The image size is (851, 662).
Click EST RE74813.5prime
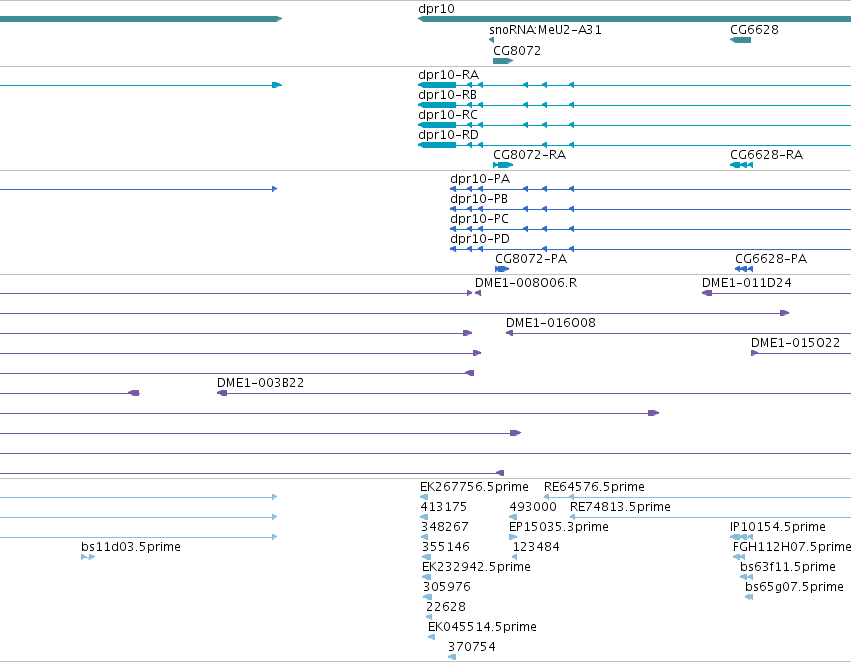(x=620, y=507)
